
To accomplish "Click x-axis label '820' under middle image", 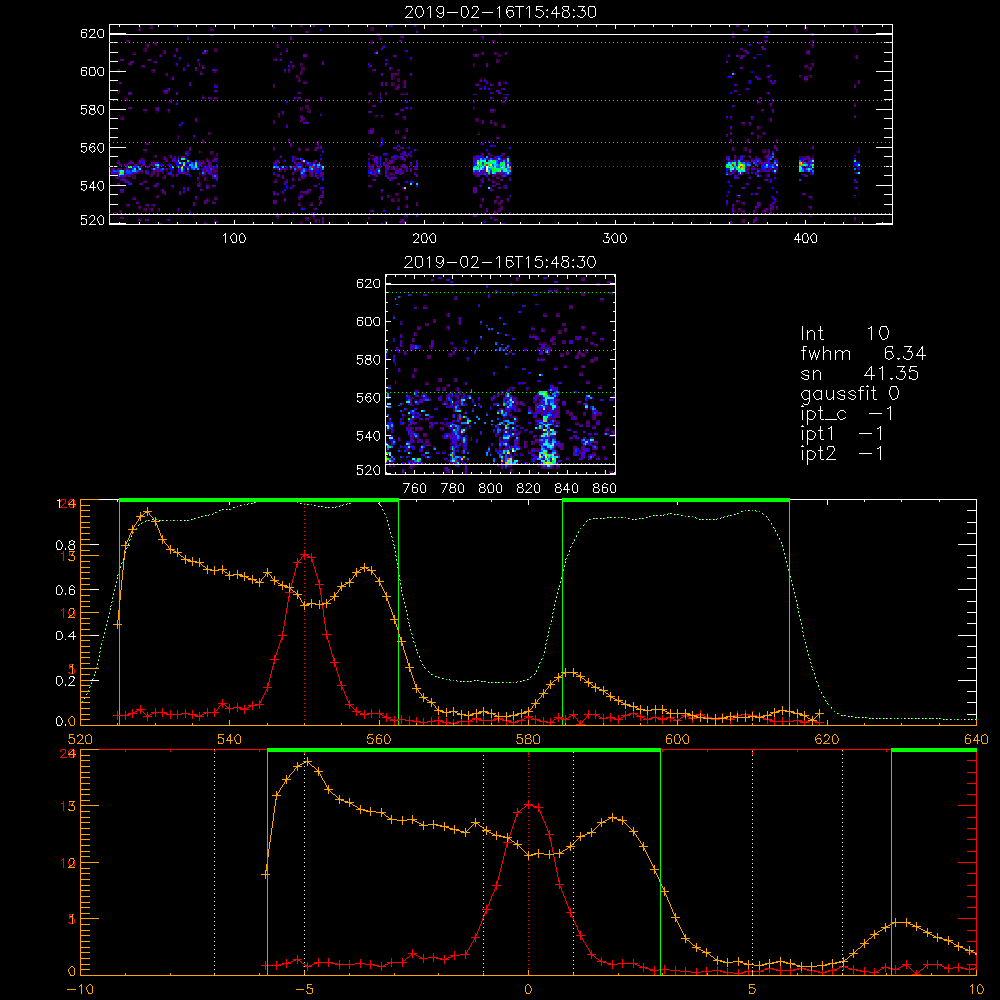I will tap(529, 489).
